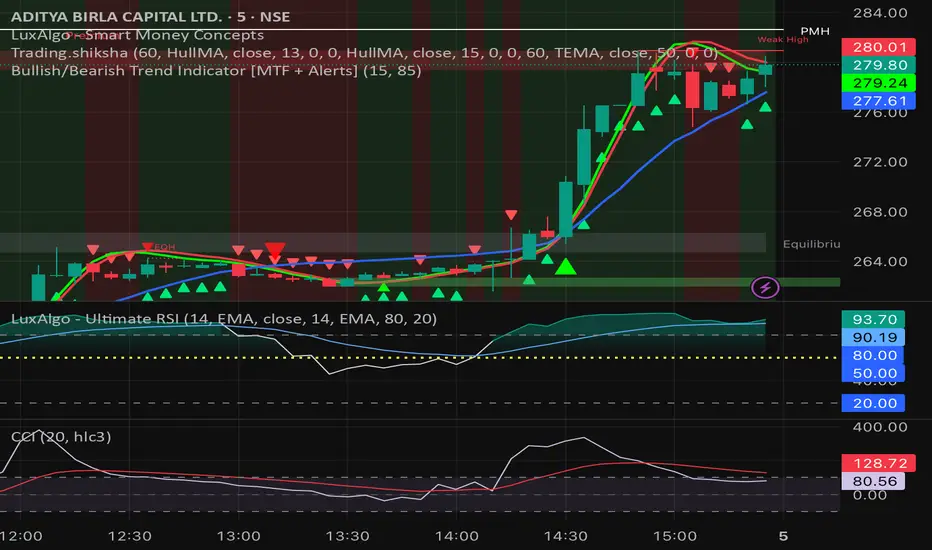Click the Weak High label
The image size is (932, 550).
pos(783,40)
